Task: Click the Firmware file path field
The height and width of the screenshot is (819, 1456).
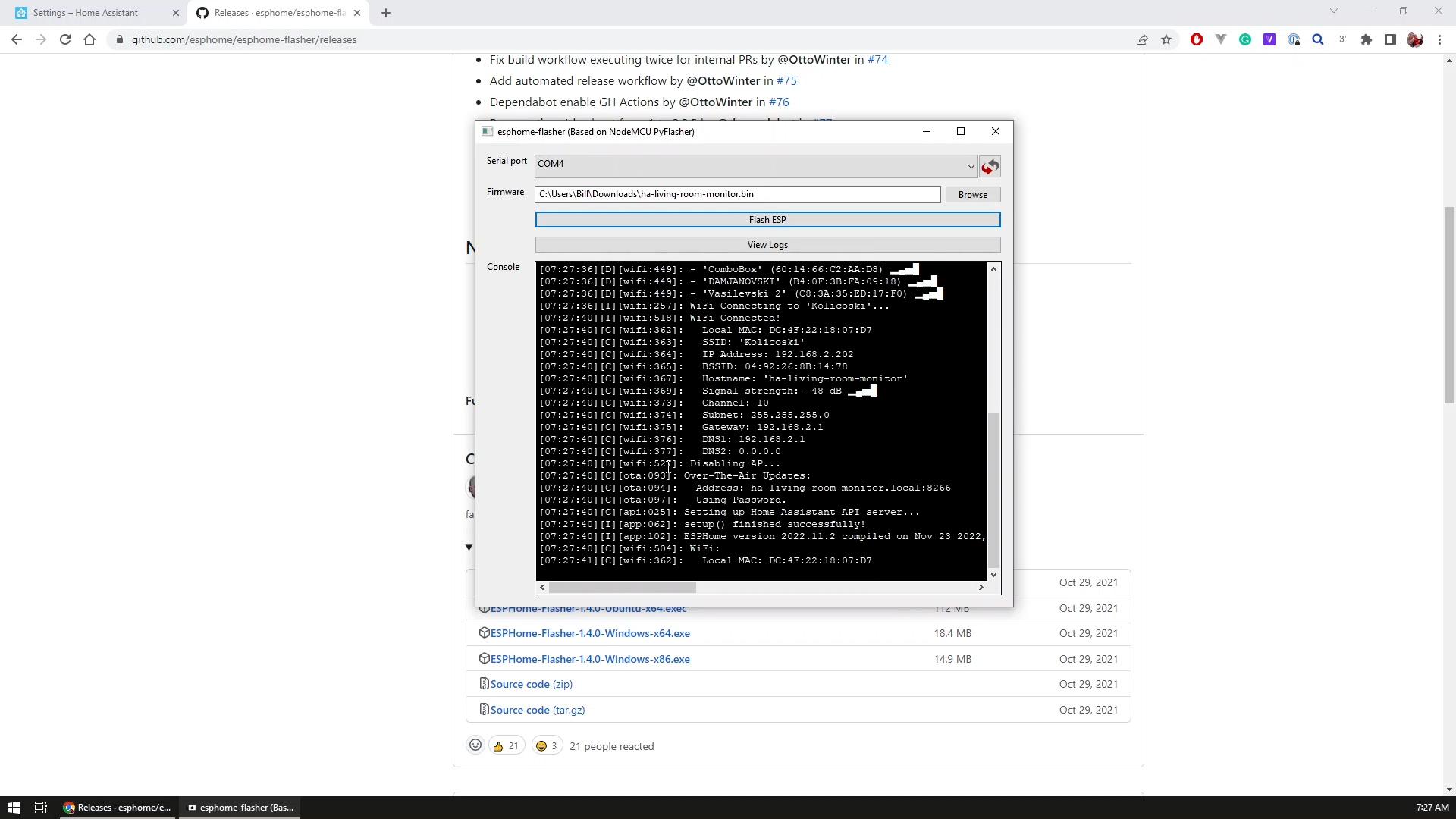Action: coord(737,194)
